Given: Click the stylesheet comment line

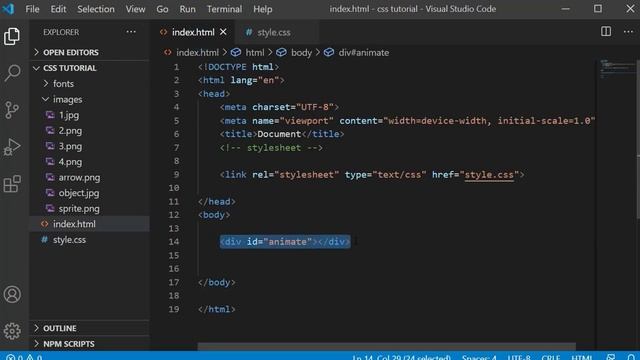Looking at the screenshot, I should click(x=271, y=148).
